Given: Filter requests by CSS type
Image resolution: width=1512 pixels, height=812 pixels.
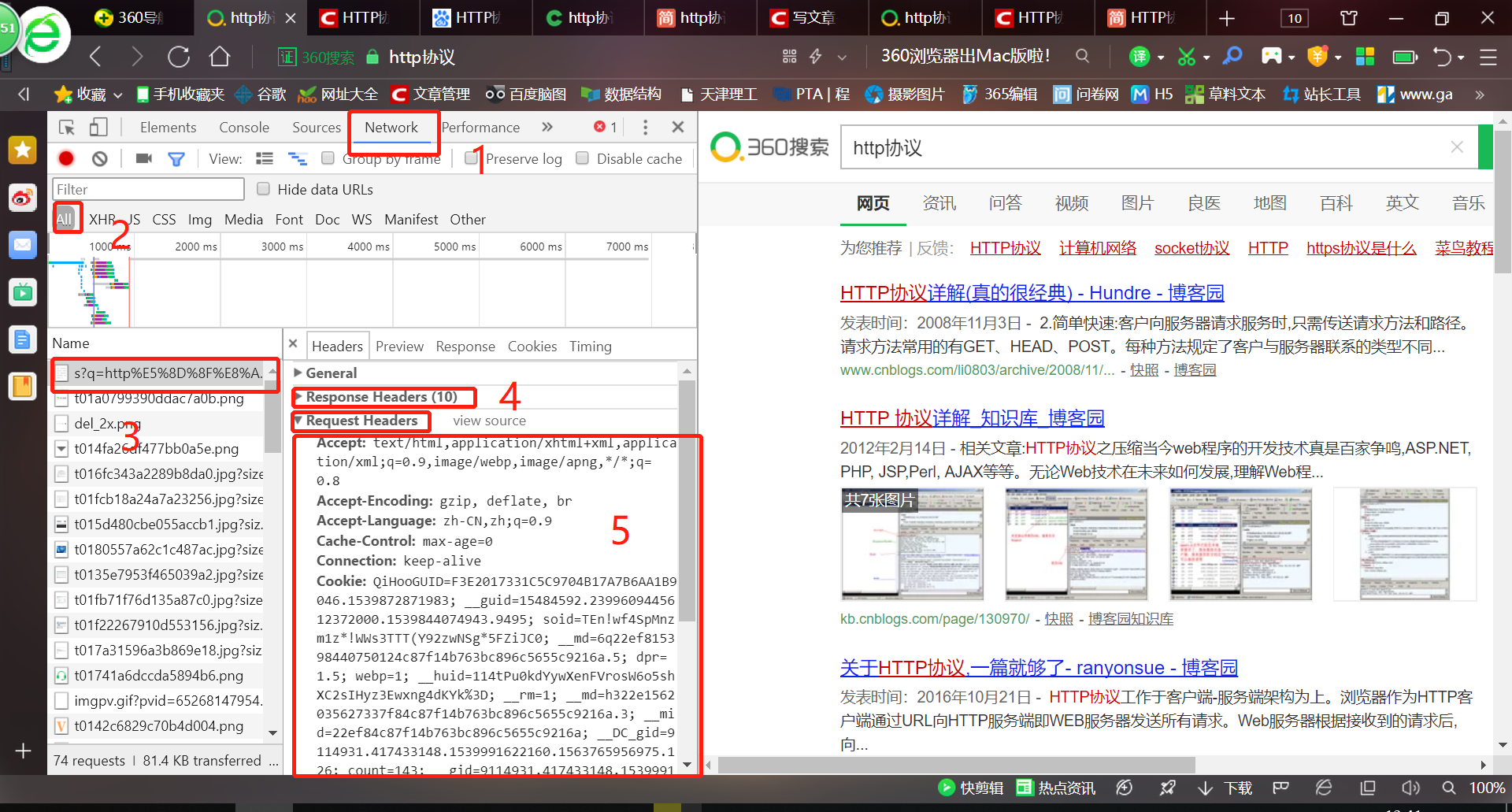Looking at the screenshot, I should pos(164,219).
